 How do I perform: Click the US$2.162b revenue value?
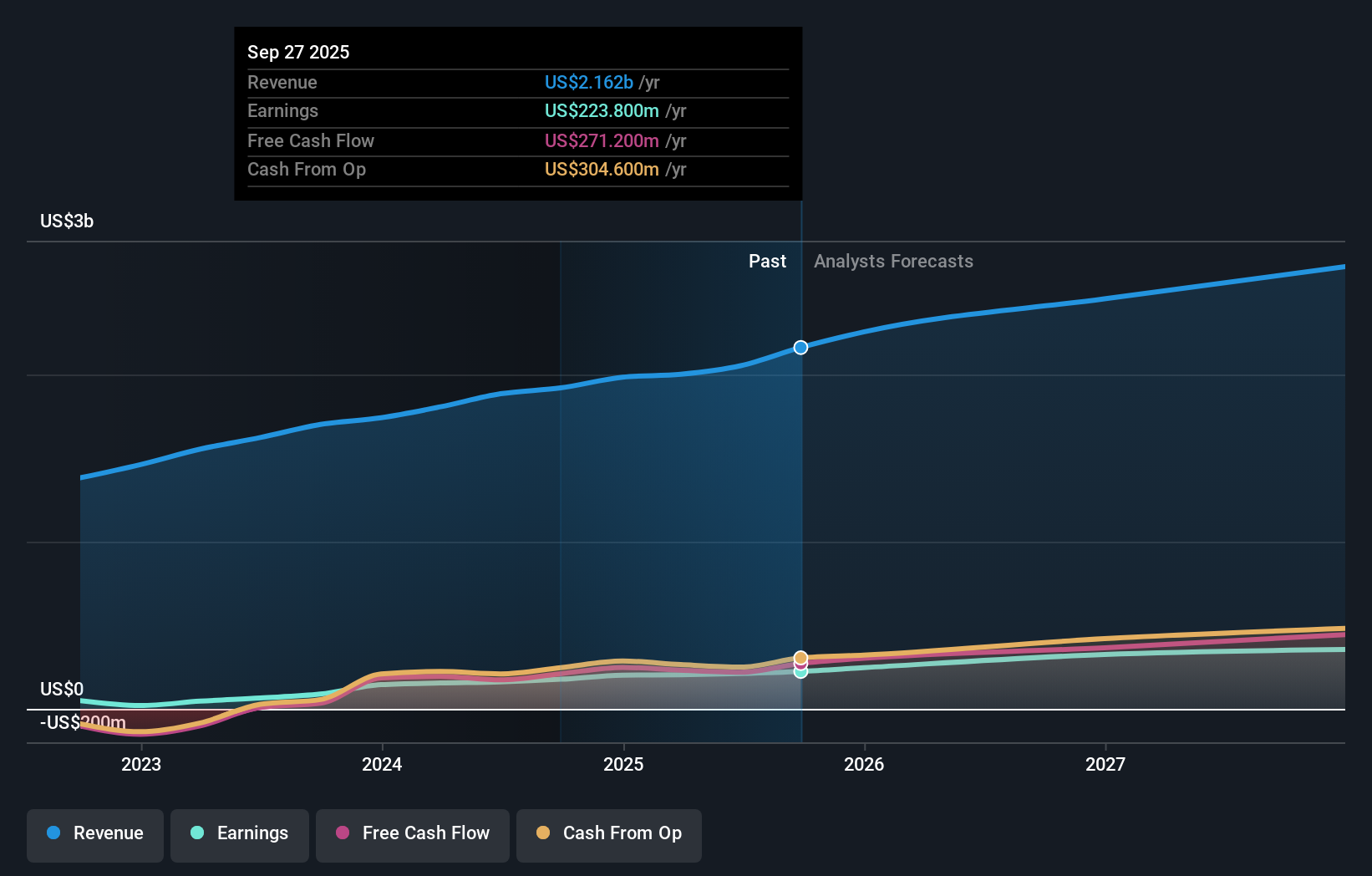[x=588, y=82]
